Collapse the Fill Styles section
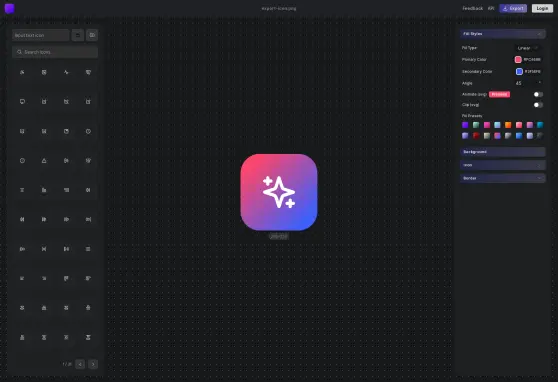Screen dimensions: 558x382 pyautogui.click(x=503, y=34)
